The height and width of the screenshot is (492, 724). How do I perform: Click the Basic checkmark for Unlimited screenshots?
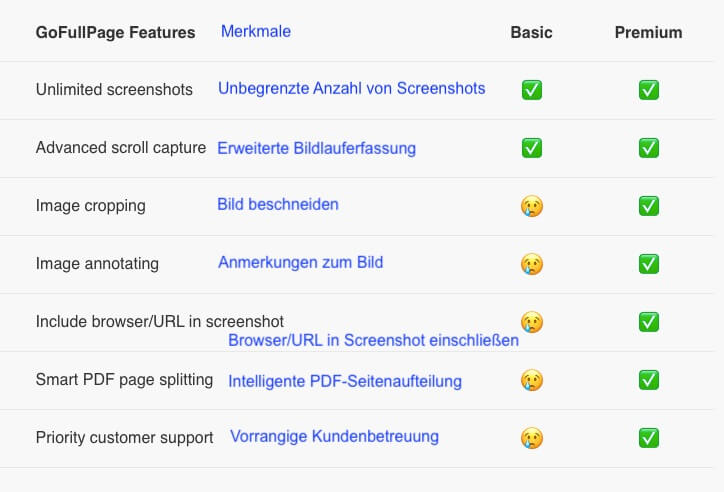[531, 90]
